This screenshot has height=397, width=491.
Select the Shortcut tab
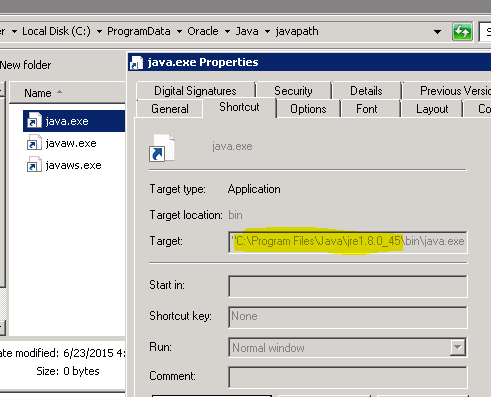coord(239,107)
